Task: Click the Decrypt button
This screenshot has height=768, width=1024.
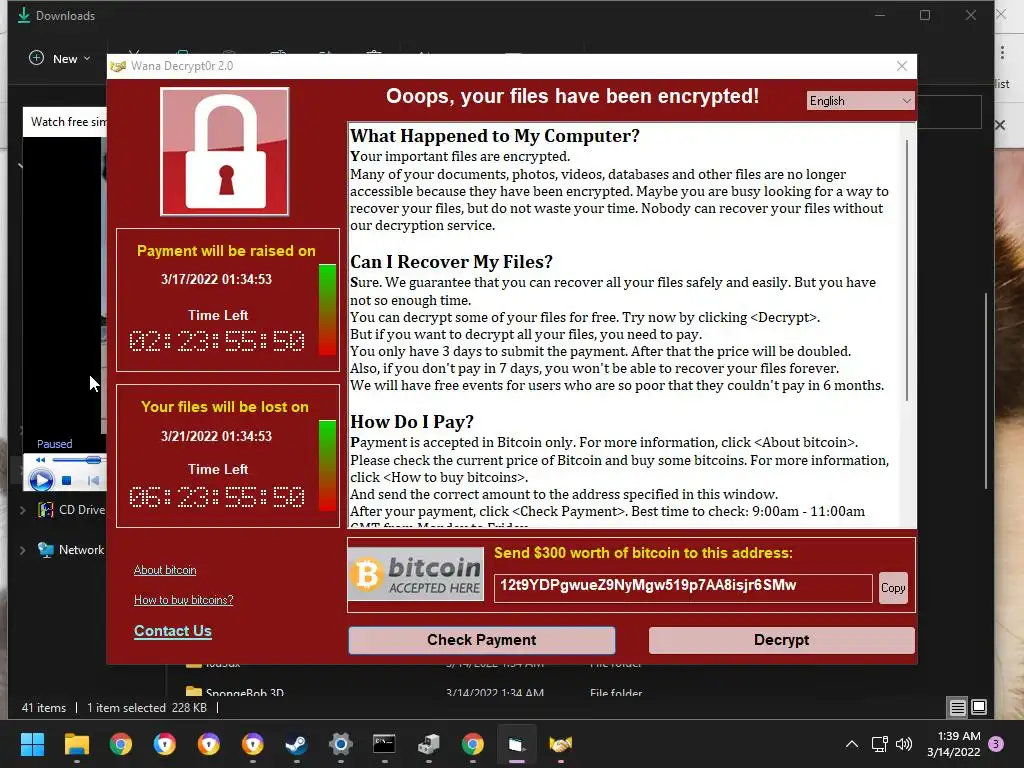Action: pos(781,640)
